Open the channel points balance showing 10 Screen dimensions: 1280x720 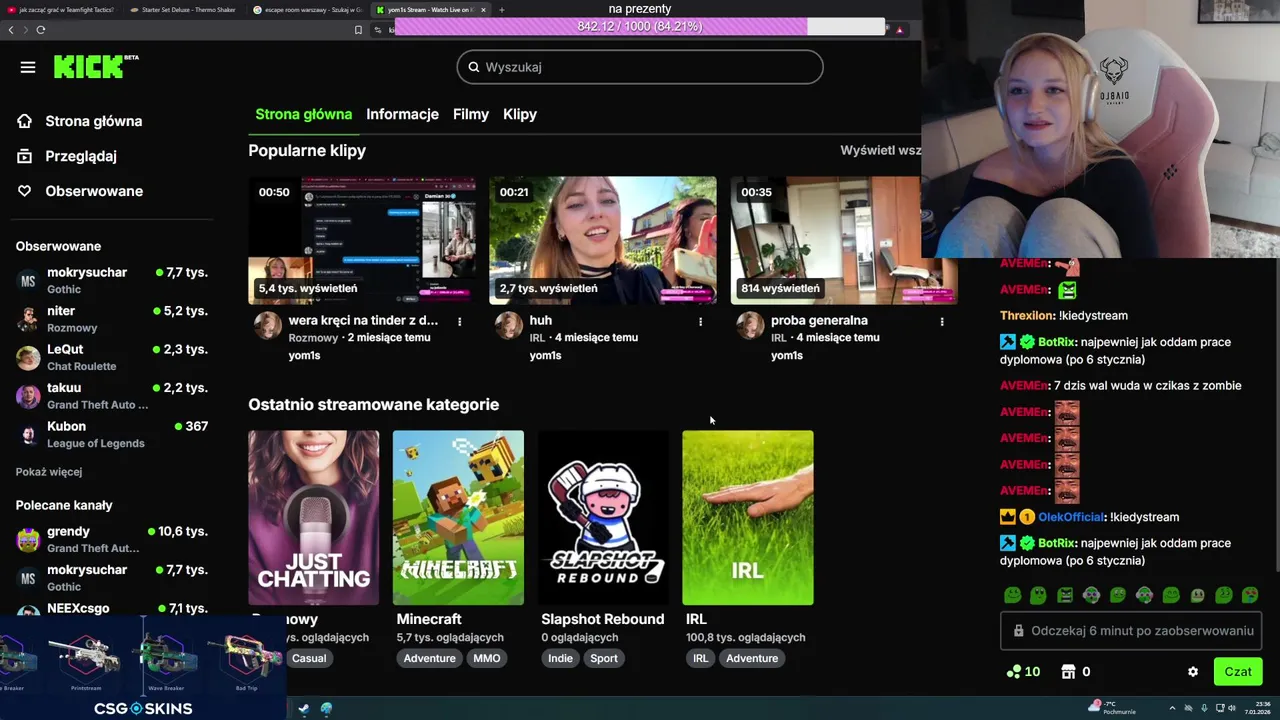coord(1023,672)
